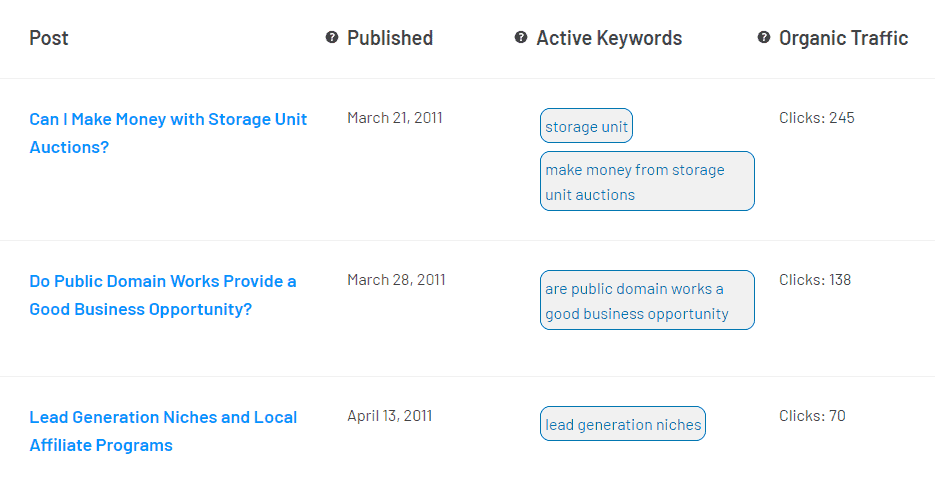Click the Published column header
Image resolution: width=935 pixels, height=493 pixels.
390,38
